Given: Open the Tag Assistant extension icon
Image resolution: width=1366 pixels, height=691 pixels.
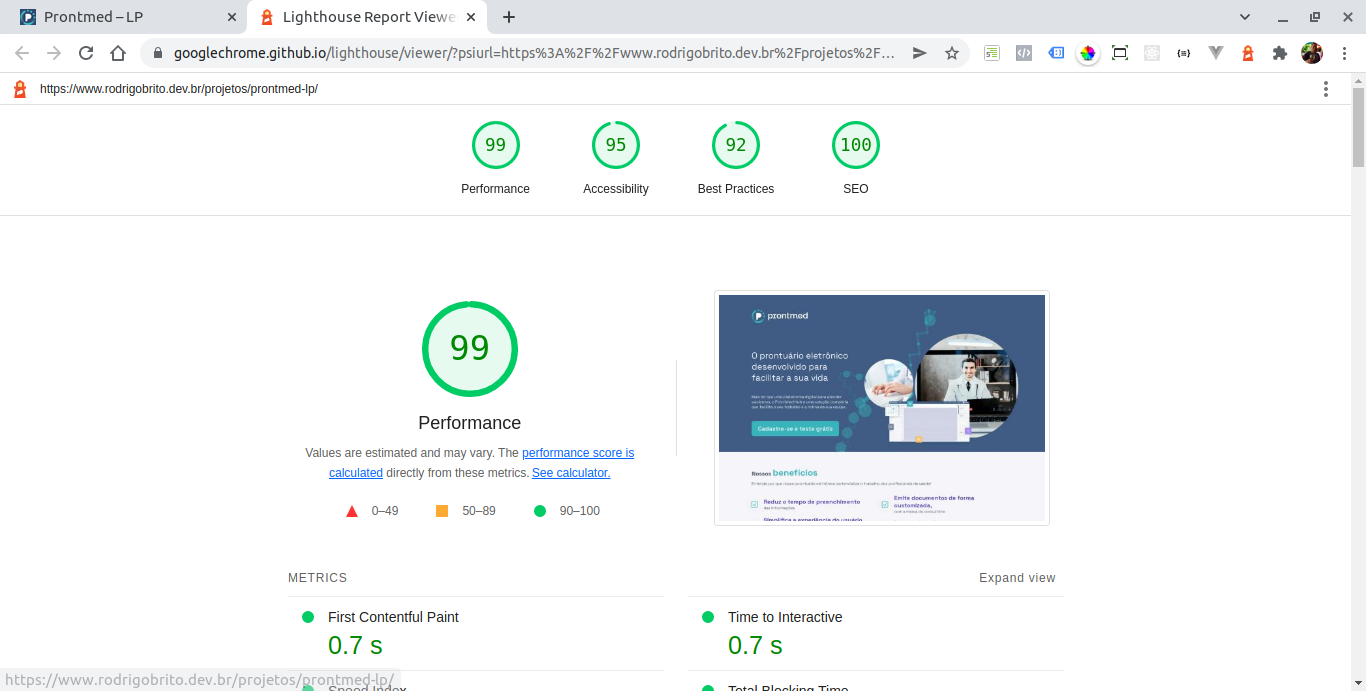Looking at the screenshot, I should coord(1056,52).
